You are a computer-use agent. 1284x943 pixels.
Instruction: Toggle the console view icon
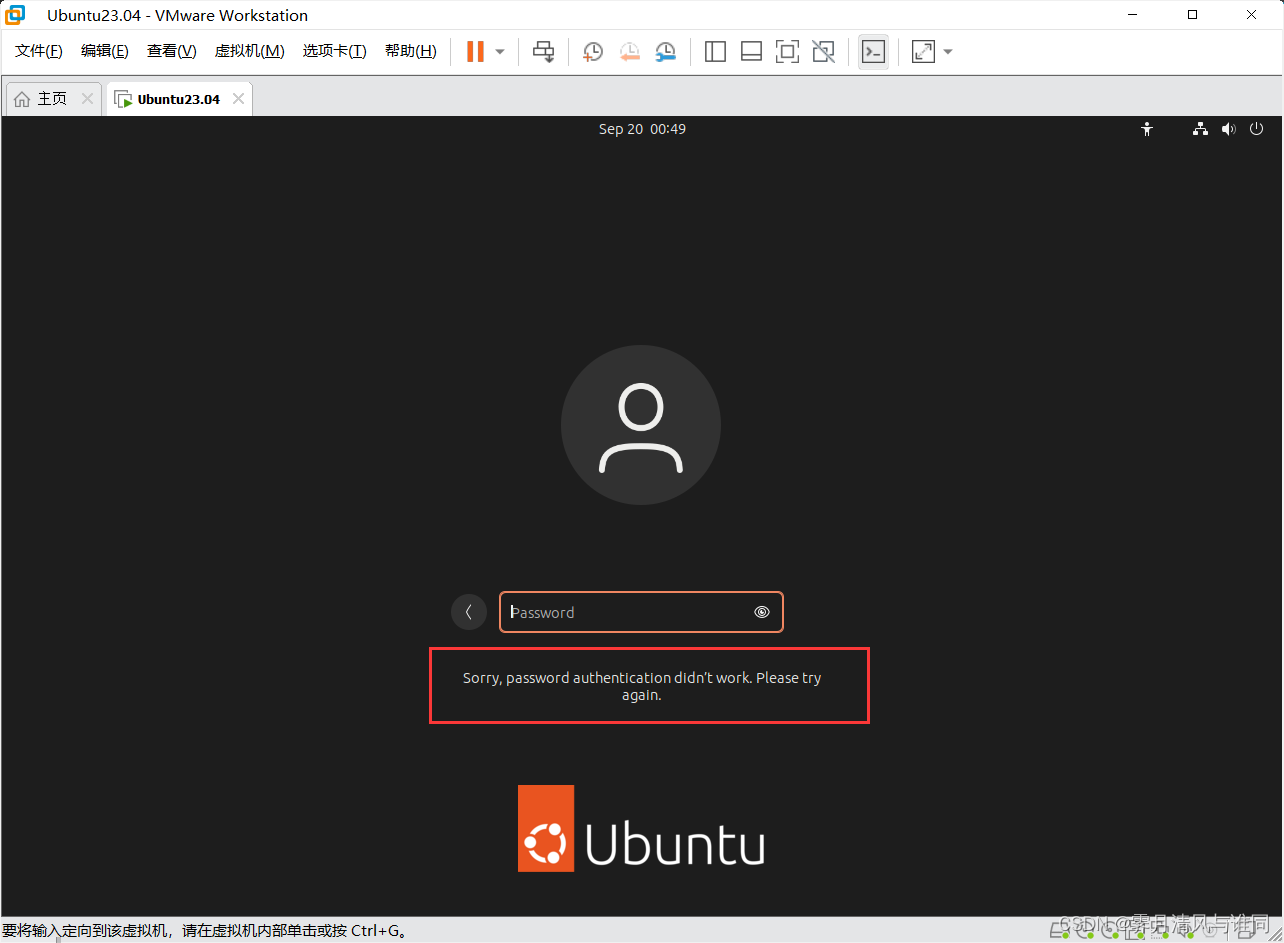point(873,51)
